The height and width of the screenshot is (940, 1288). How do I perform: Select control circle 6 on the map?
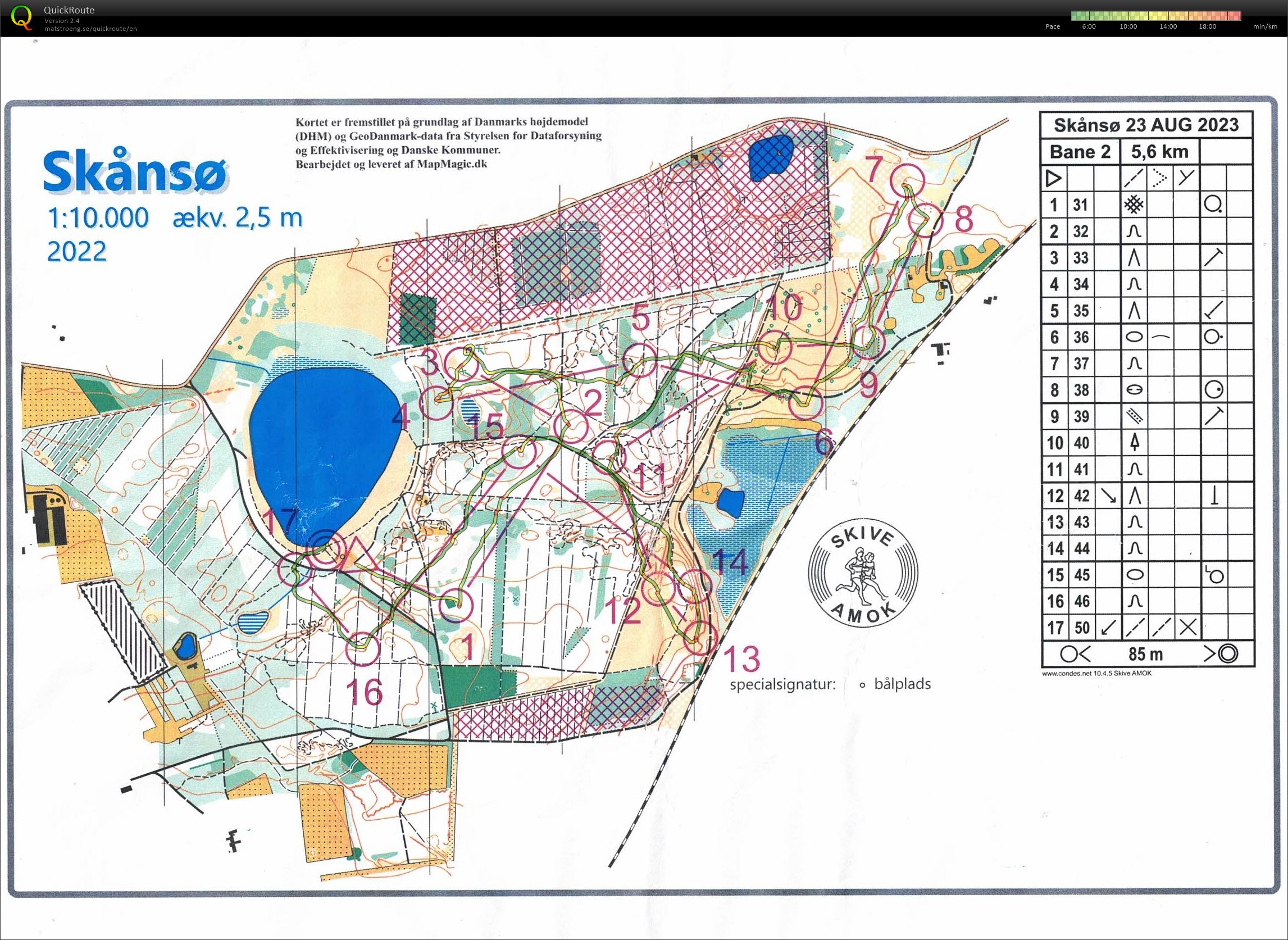click(x=806, y=402)
